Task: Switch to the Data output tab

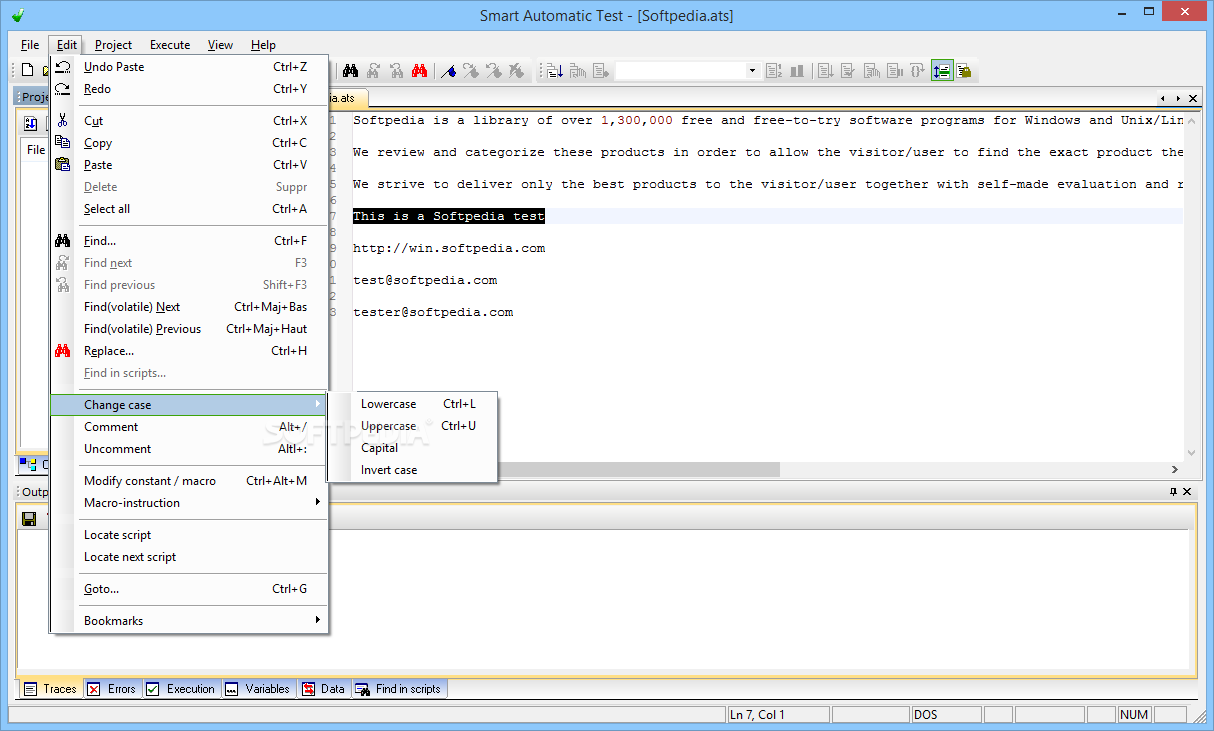Action: (x=324, y=689)
